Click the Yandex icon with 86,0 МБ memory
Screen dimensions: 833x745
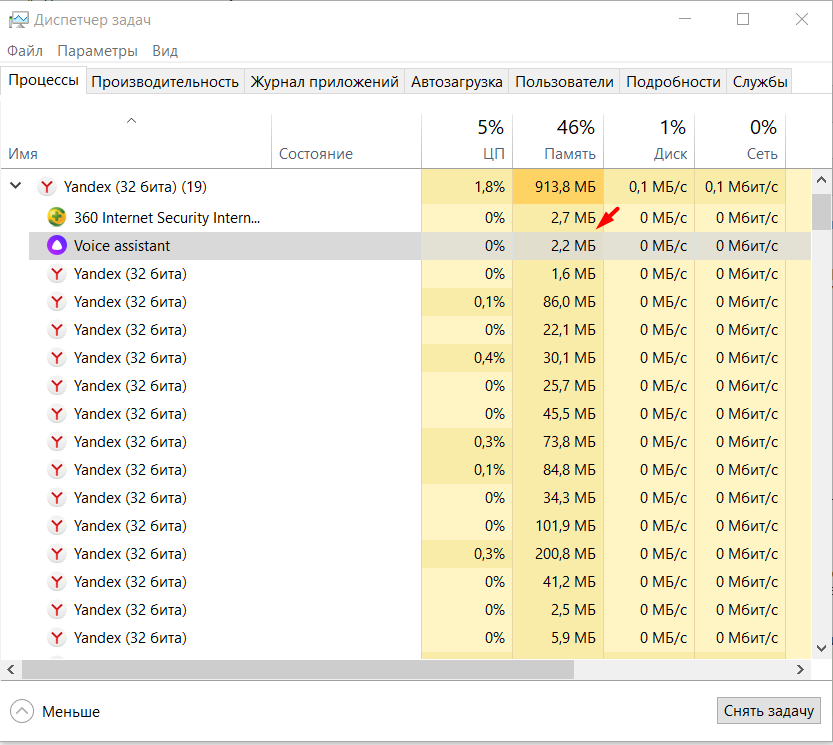click(57, 301)
